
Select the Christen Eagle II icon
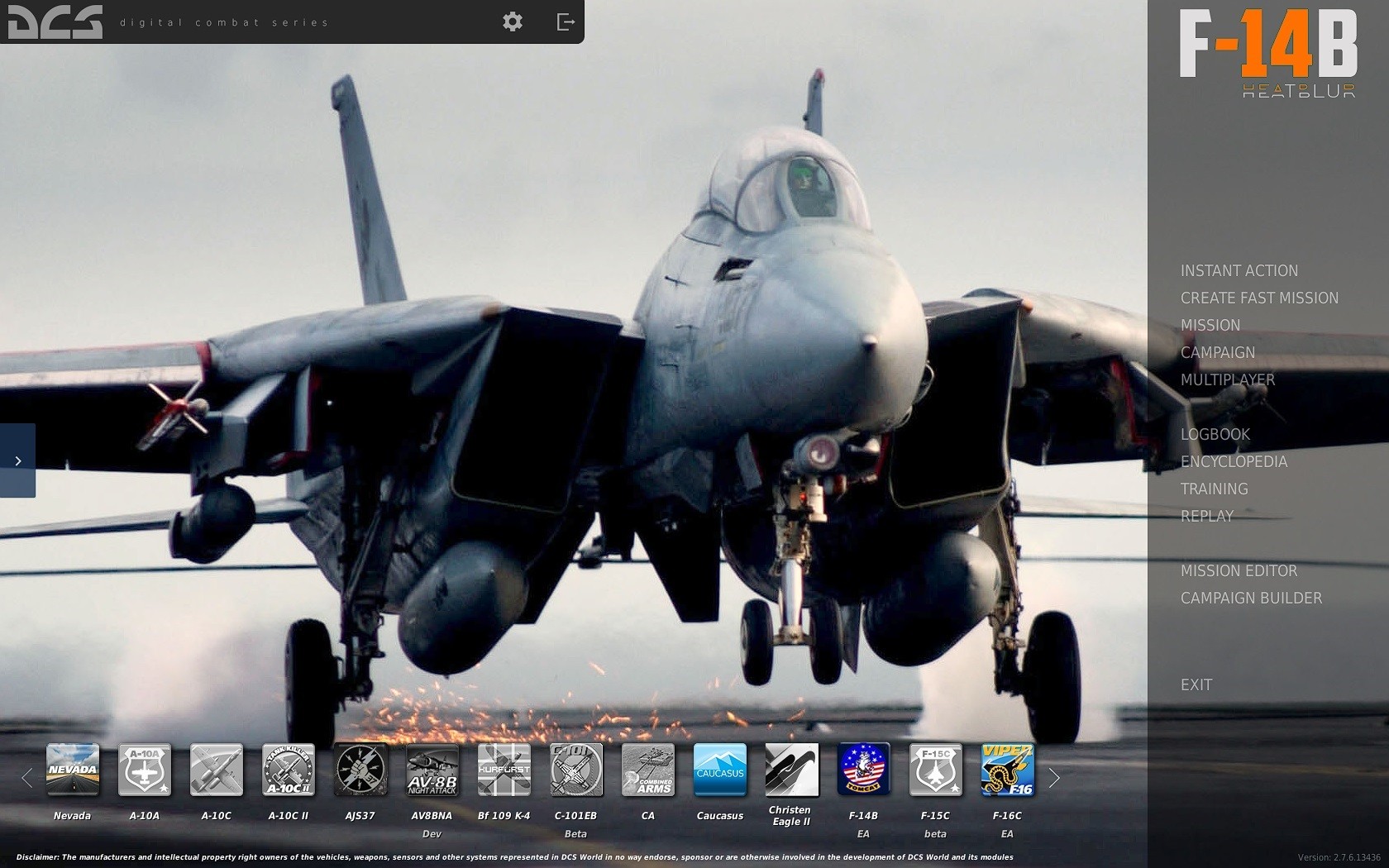[x=792, y=770]
